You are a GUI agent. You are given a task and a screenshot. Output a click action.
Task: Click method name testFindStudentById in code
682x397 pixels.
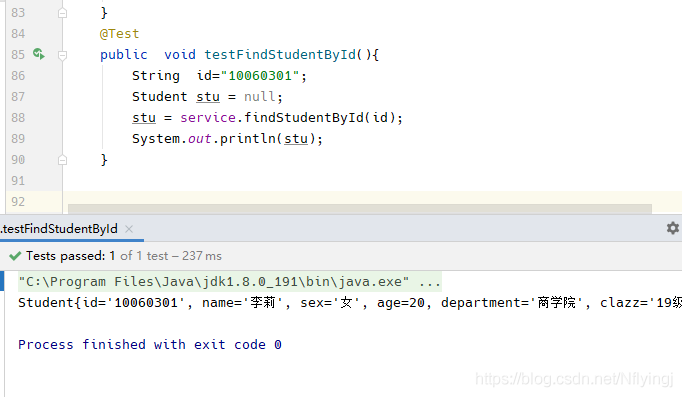(280, 55)
